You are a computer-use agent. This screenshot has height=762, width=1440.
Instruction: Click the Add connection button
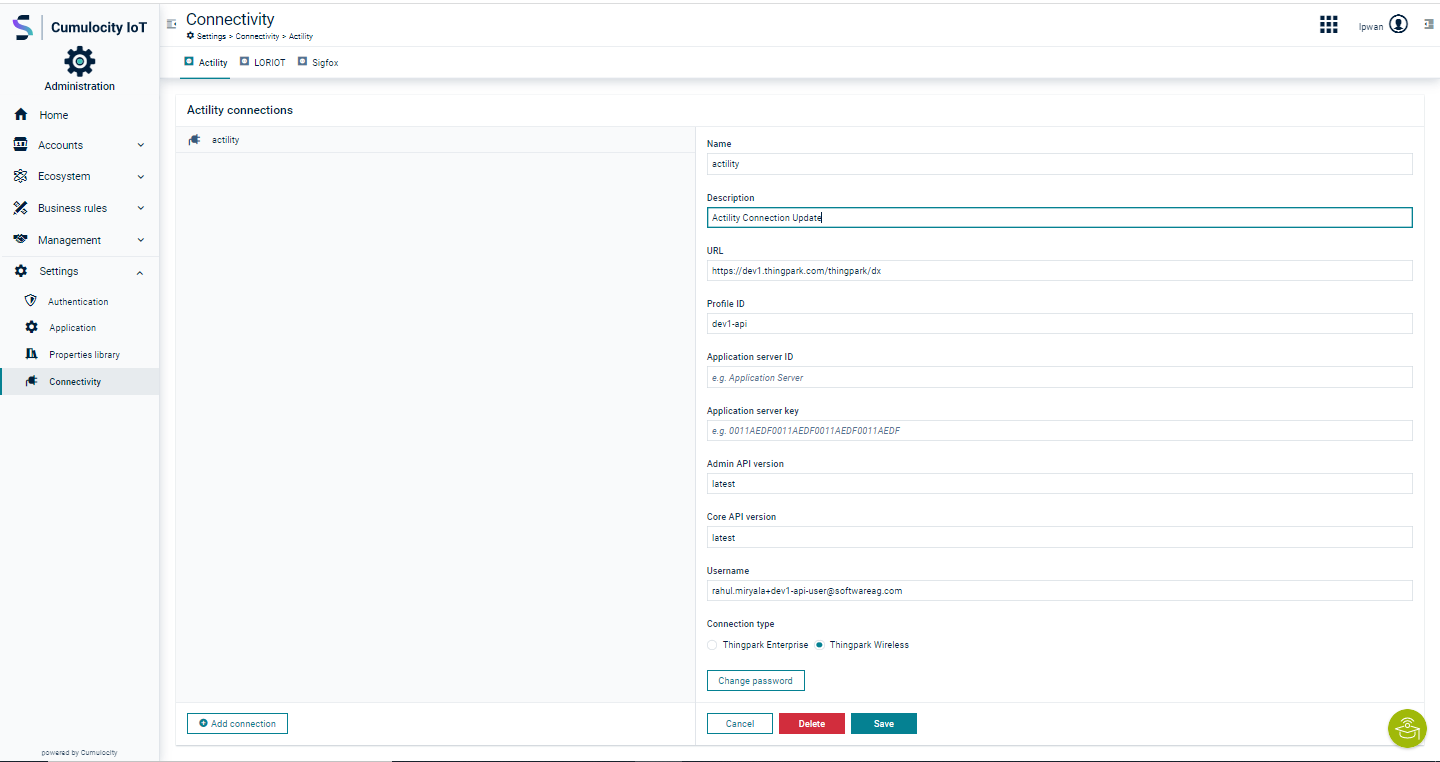(237, 723)
